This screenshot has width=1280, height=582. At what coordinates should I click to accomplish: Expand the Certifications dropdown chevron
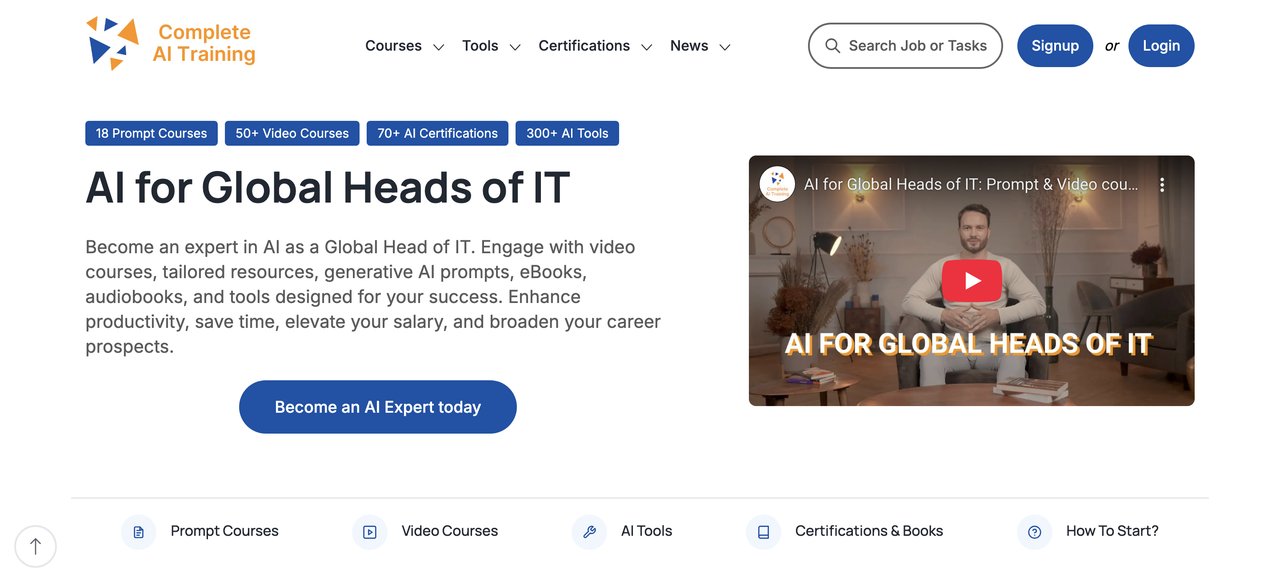pos(646,47)
